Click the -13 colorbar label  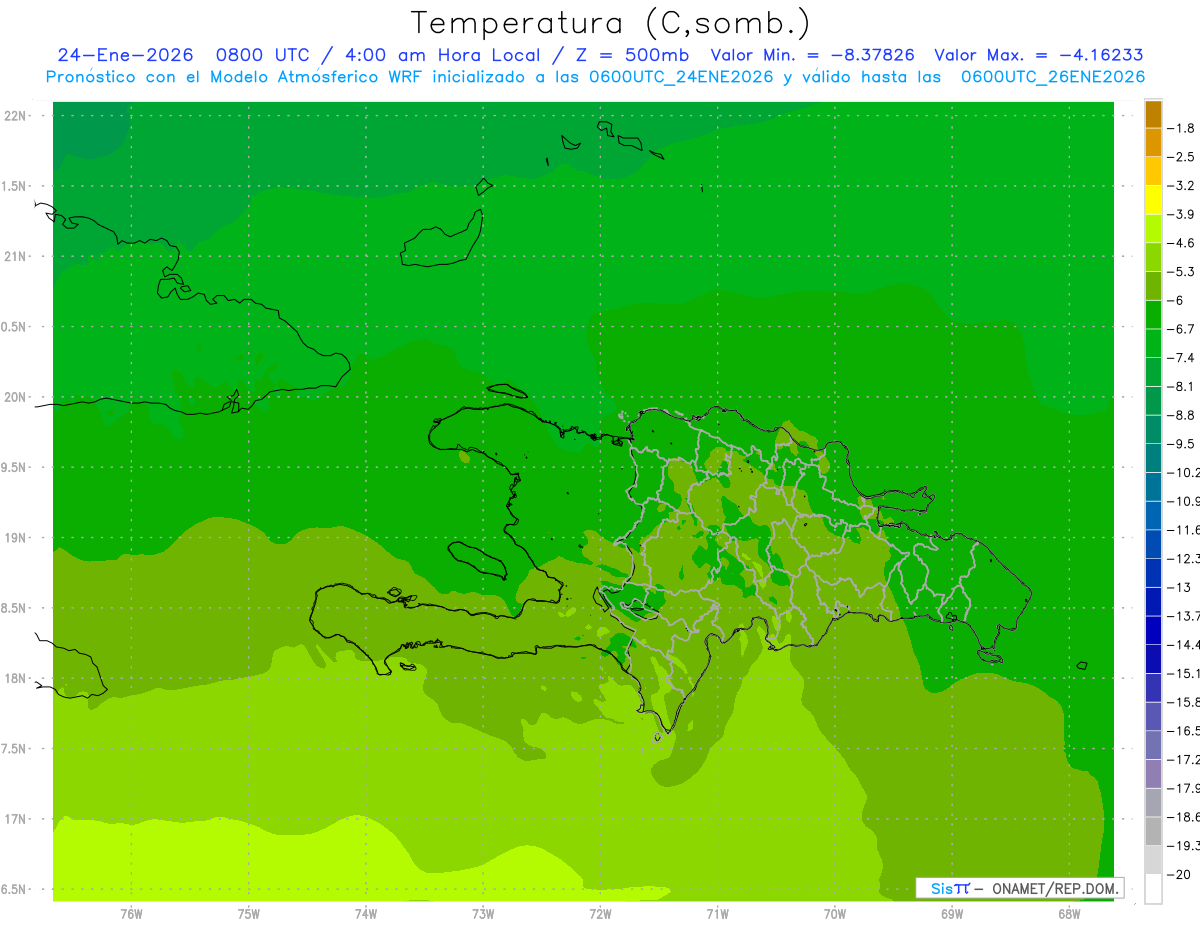pyautogui.click(x=1179, y=587)
